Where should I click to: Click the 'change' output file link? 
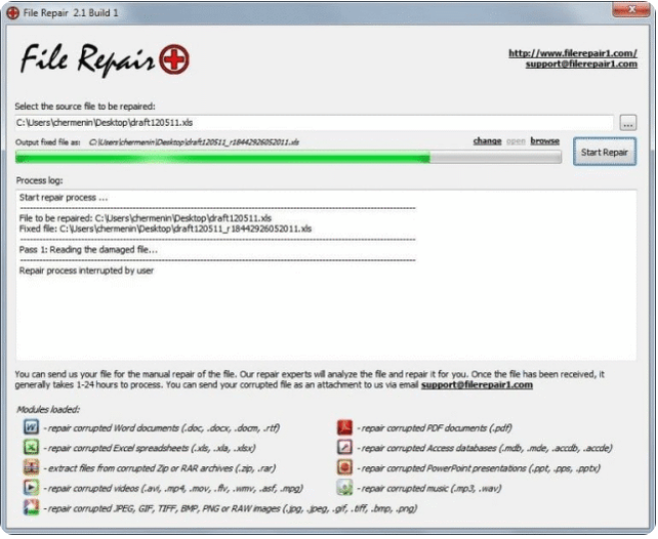[x=487, y=141]
